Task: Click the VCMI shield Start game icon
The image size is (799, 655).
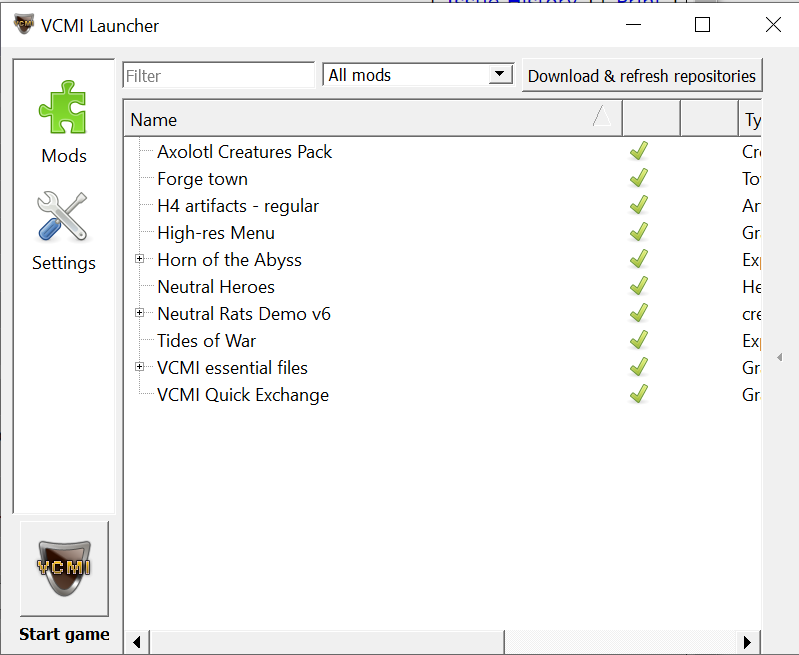Action: (64, 568)
